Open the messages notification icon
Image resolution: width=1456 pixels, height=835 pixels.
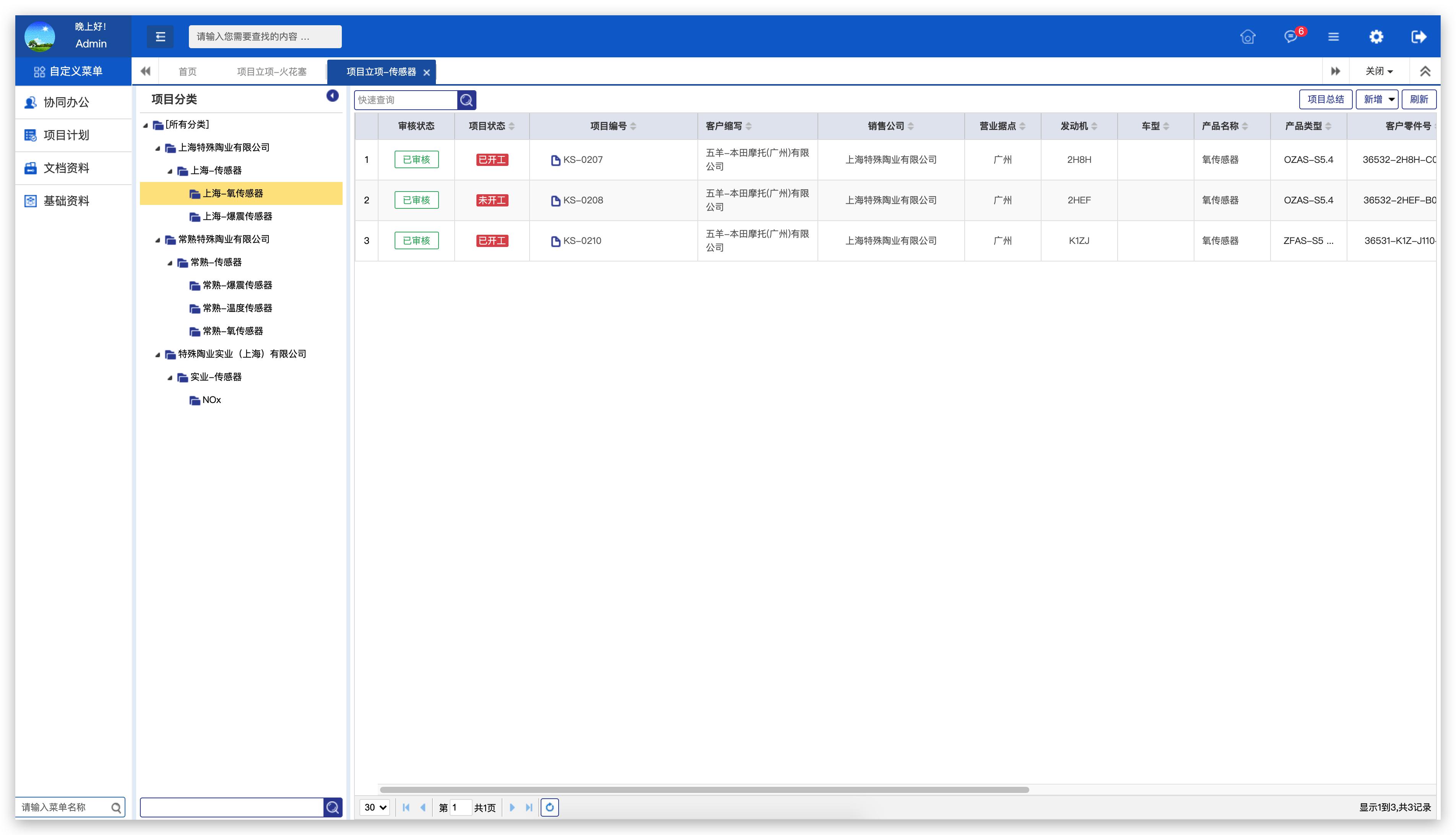[1290, 37]
